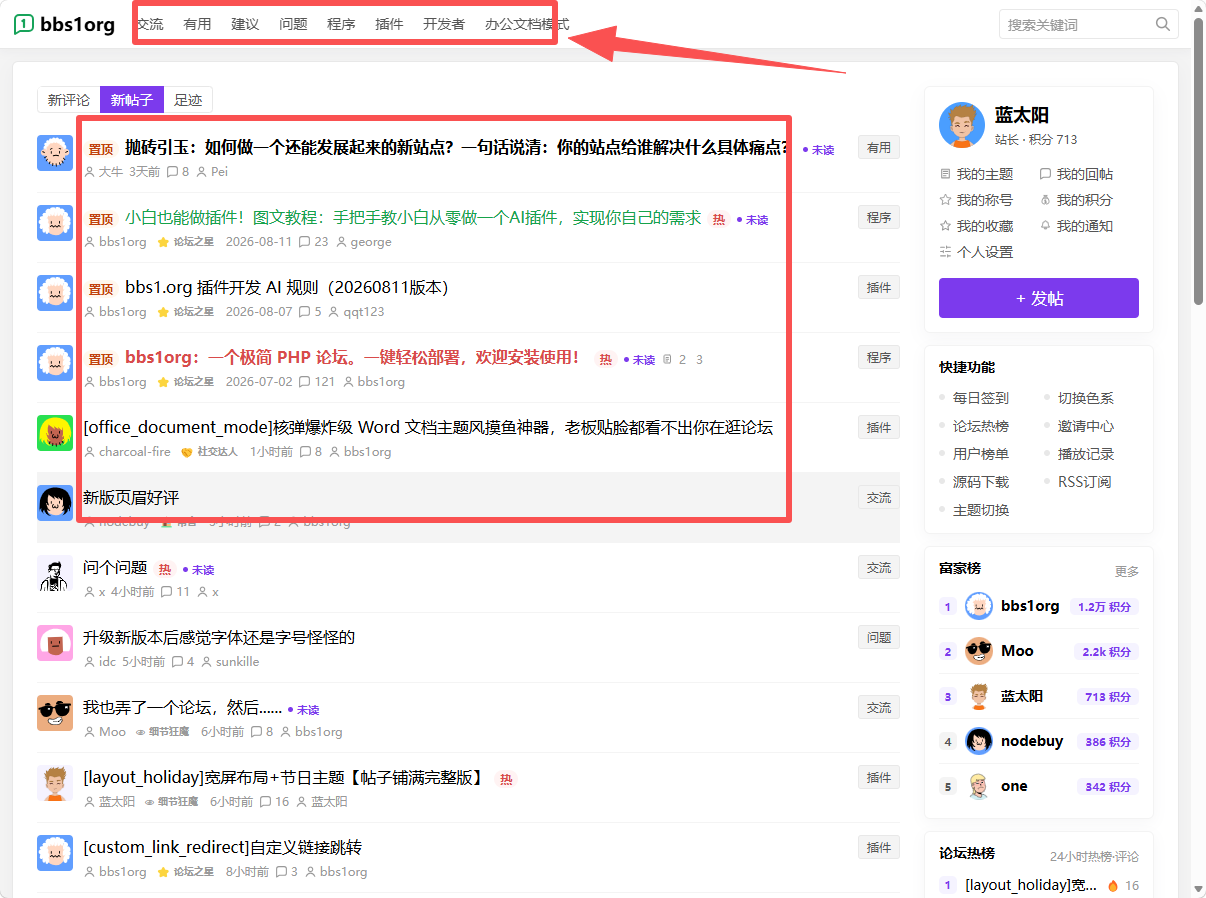Click bbs1org avatar in 富豪榜

point(978,606)
